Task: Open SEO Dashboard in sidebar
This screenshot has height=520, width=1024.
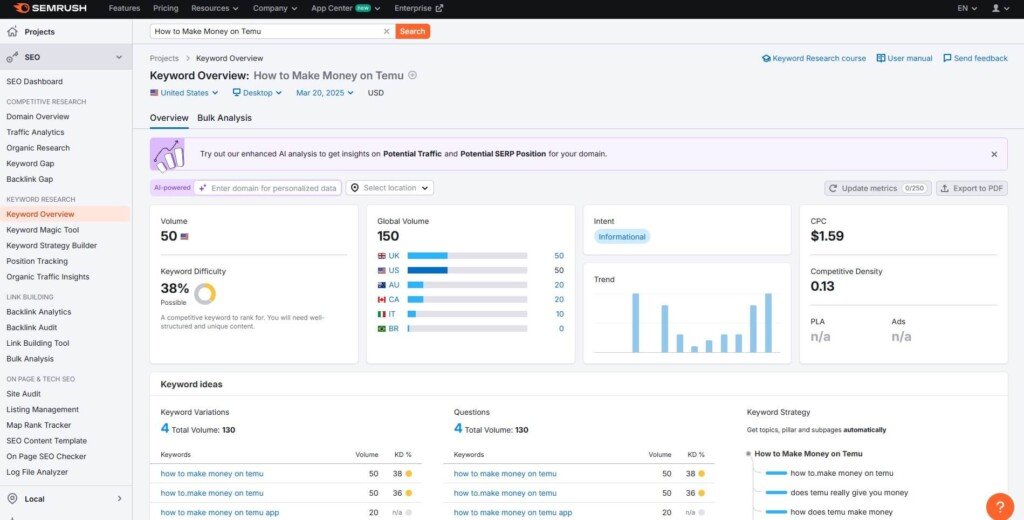Action: click(x=35, y=82)
